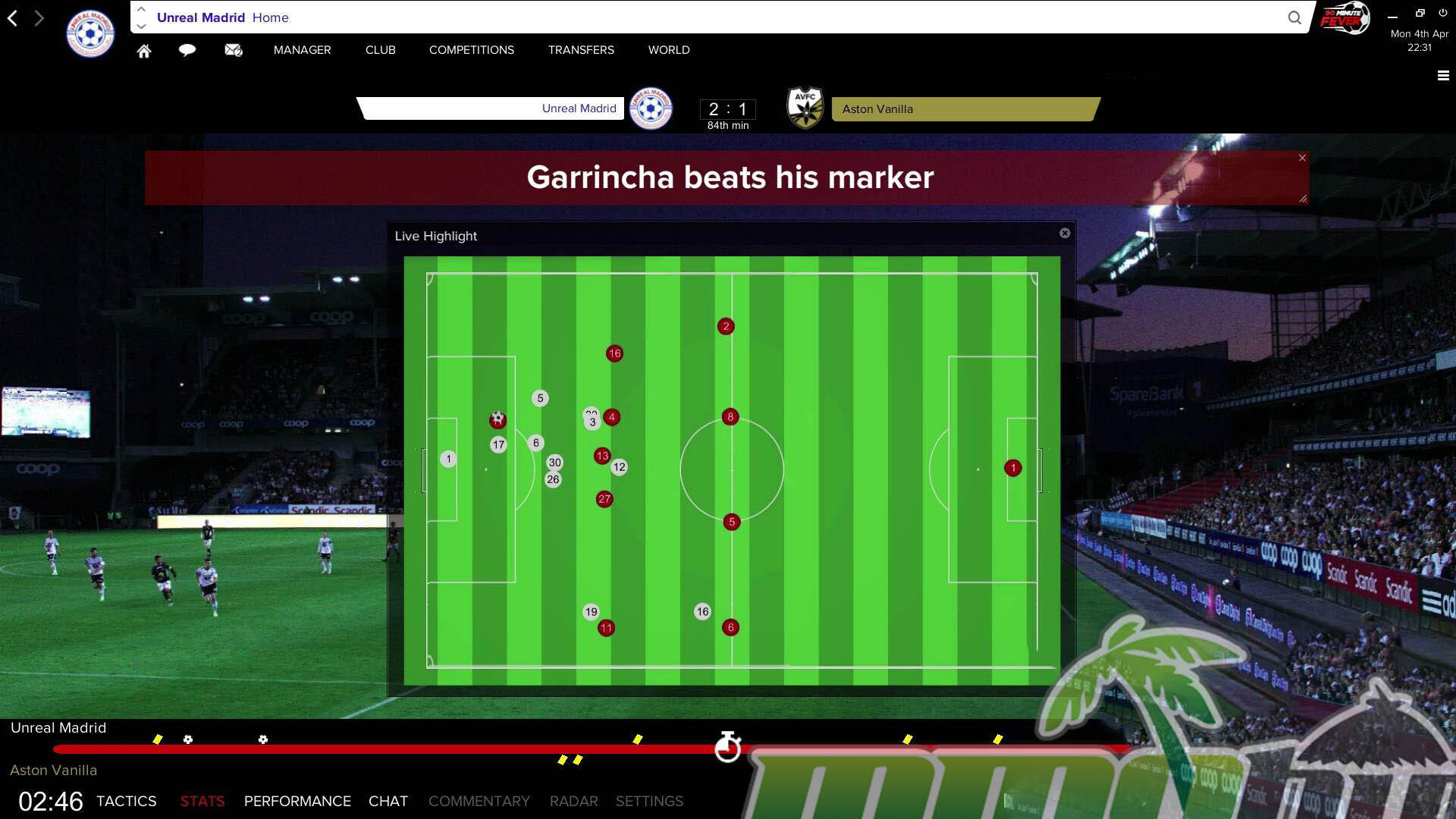1456x819 pixels.
Task: Click Unreal Madrid's first goal marker on timeline
Action: click(x=188, y=739)
